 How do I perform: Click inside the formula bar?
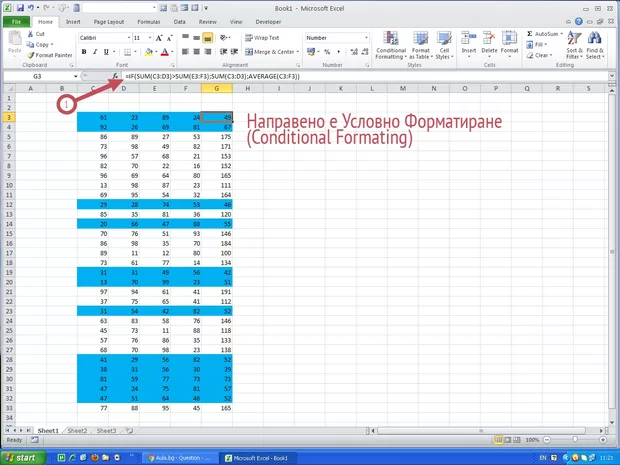pos(364,76)
